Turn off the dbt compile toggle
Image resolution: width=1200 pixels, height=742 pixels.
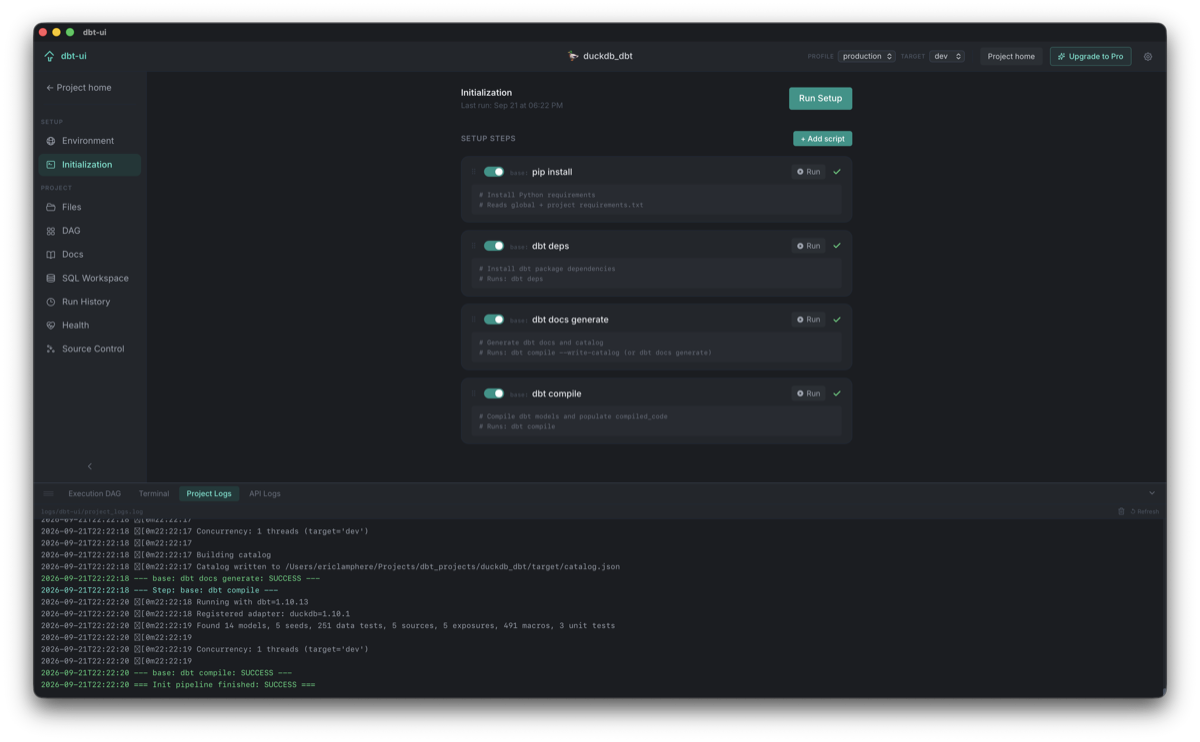click(x=494, y=394)
